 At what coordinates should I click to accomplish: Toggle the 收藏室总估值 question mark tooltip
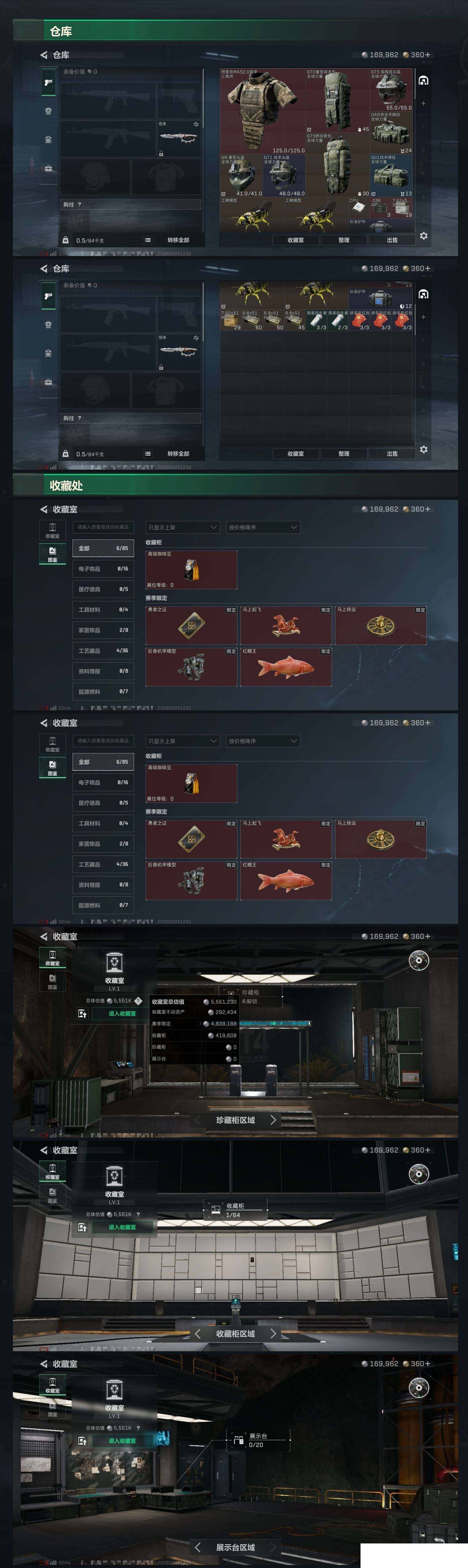[138, 1001]
